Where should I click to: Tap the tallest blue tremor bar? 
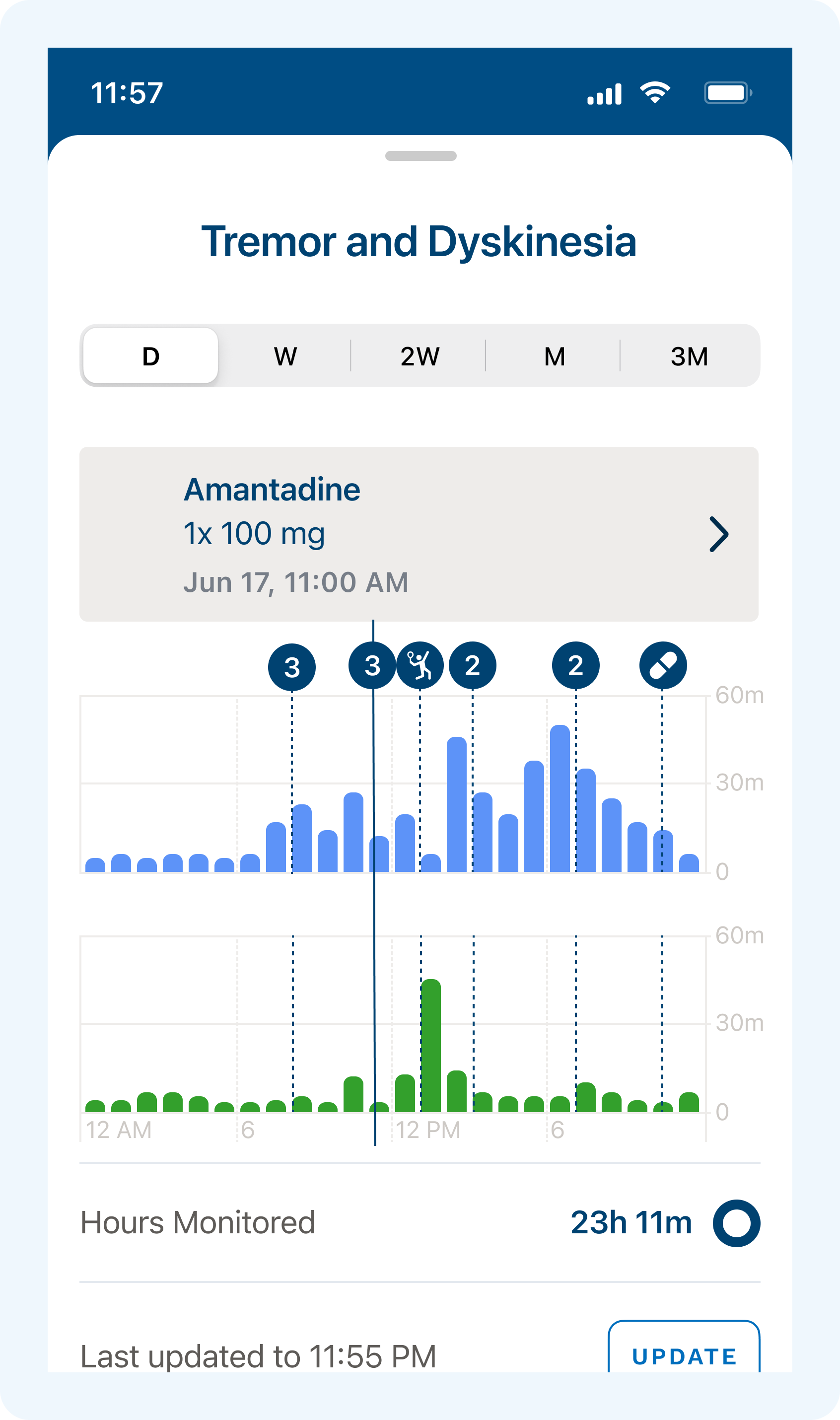pos(560,798)
